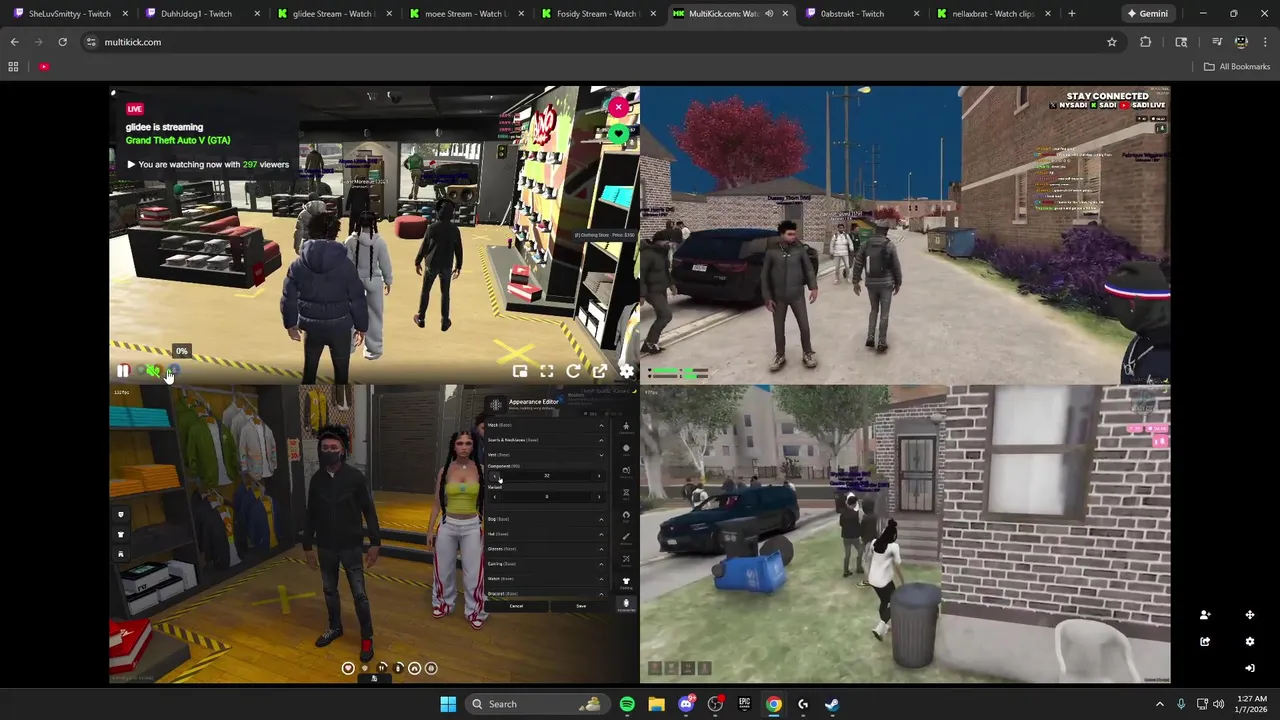Toggle picture-in-picture on glidee stream
The width and height of the screenshot is (1280, 720).
[x=520, y=371]
